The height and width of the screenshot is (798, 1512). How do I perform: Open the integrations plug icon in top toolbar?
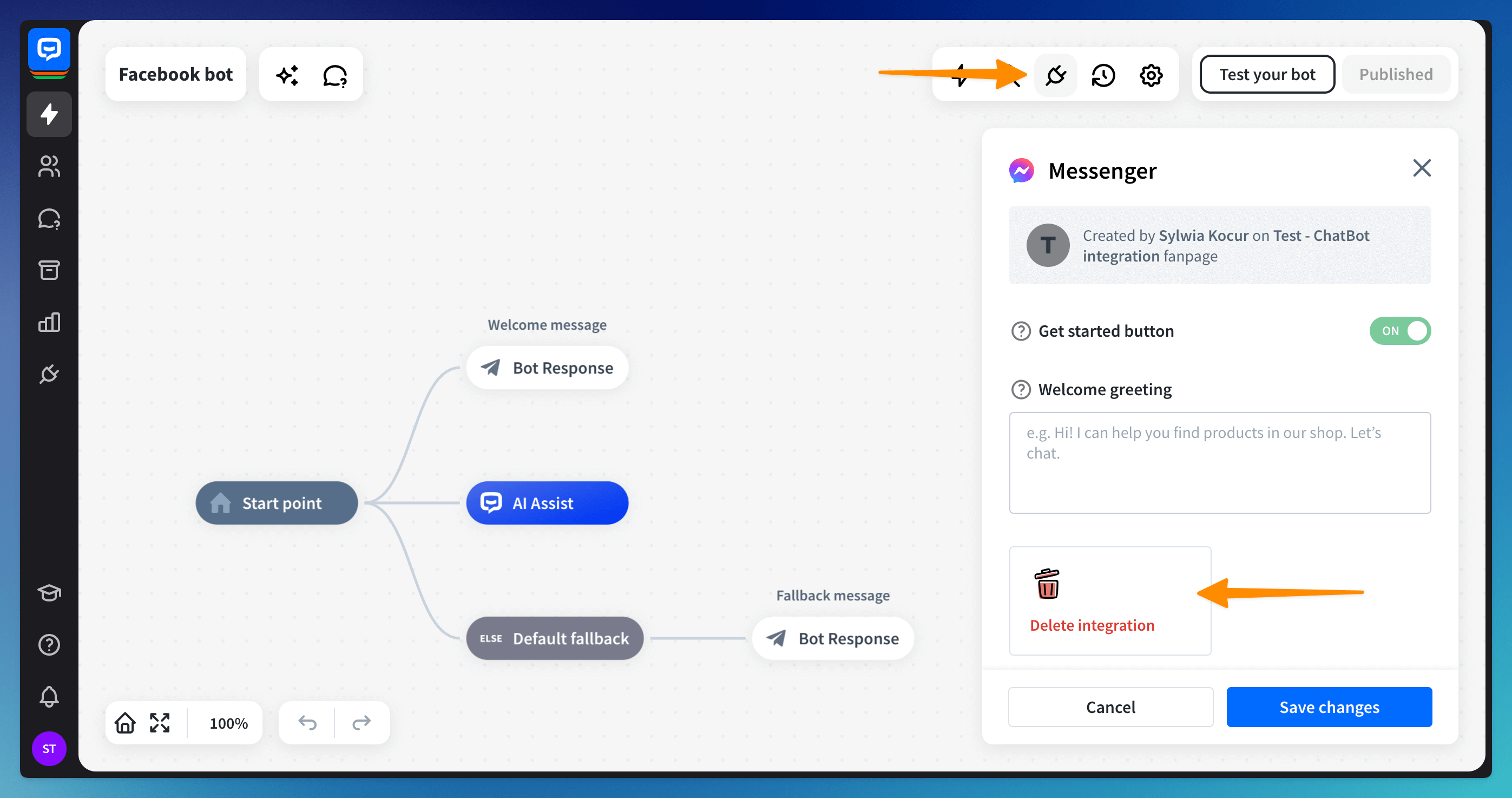(1055, 75)
